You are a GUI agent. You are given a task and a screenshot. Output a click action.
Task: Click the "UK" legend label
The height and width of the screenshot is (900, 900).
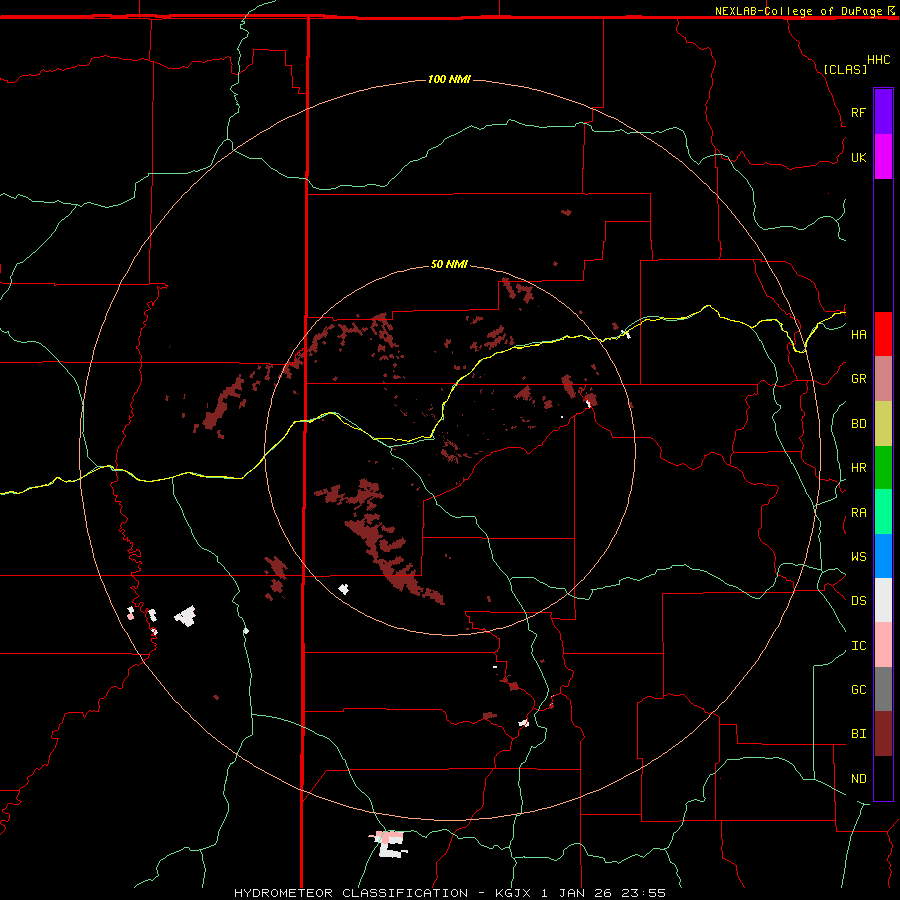point(858,157)
